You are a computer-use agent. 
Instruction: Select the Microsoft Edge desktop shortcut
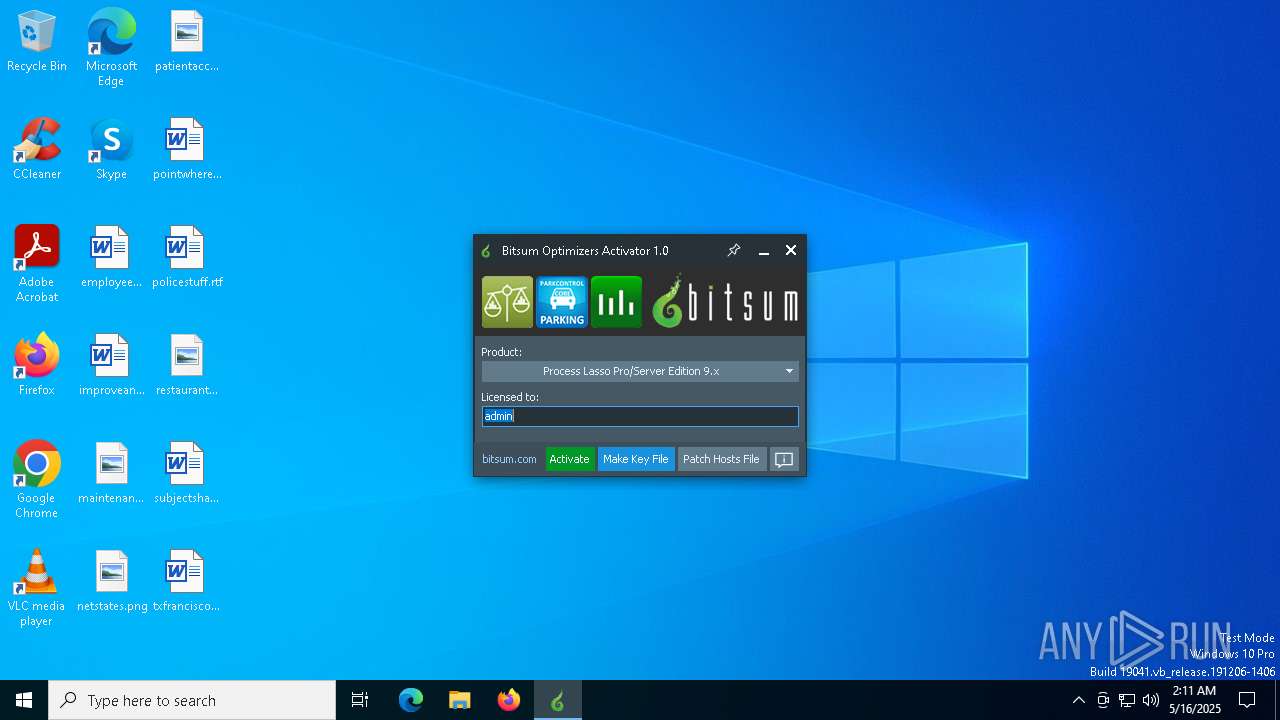click(111, 48)
